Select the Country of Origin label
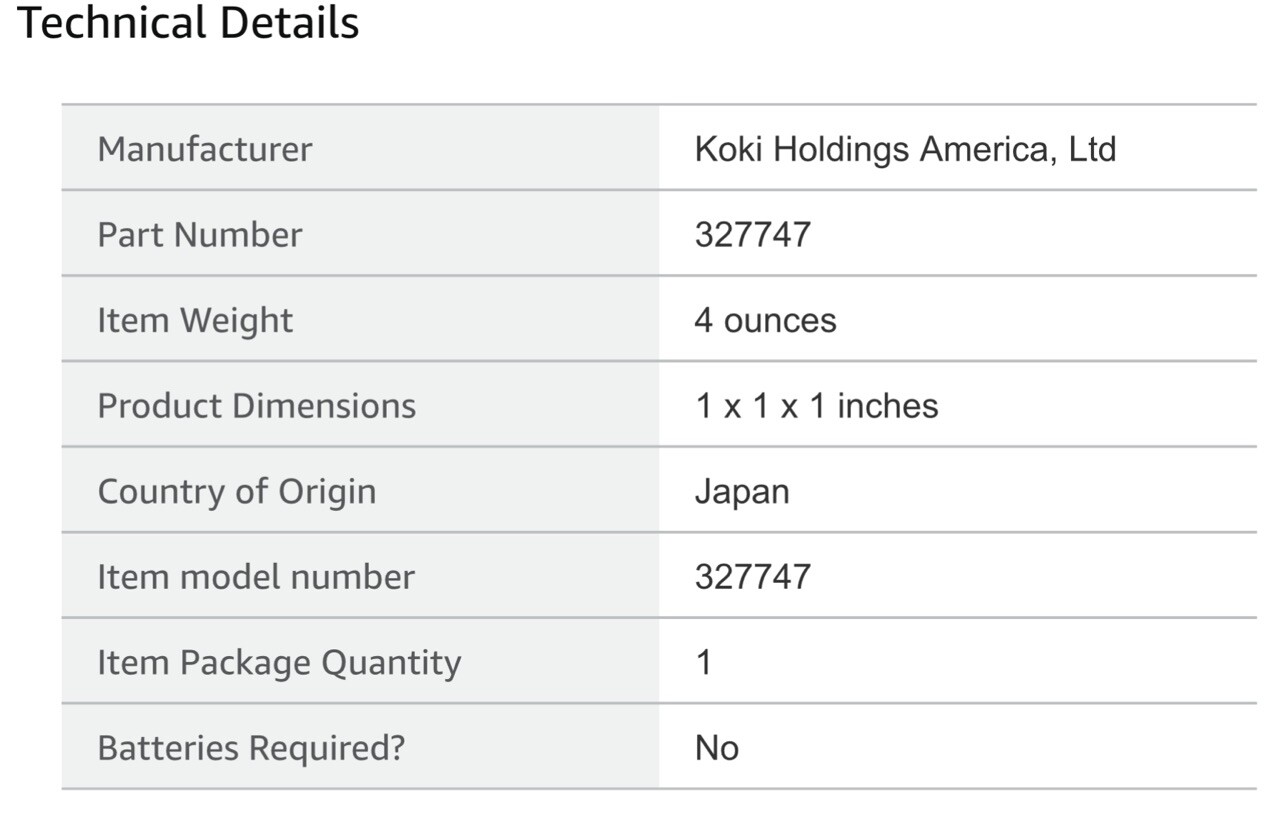This screenshot has height=831, width=1284. pos(237,492)
